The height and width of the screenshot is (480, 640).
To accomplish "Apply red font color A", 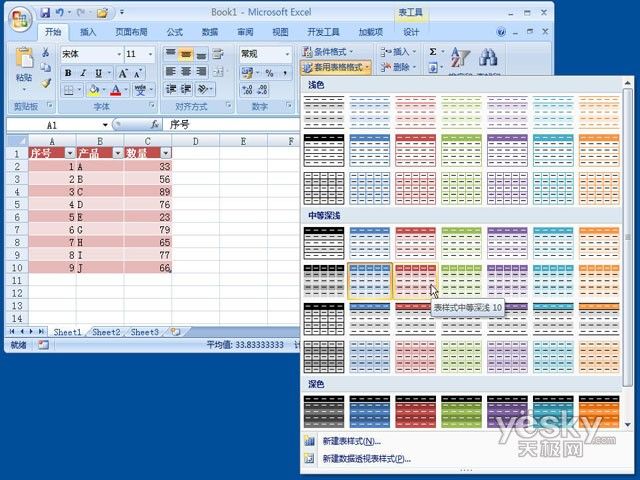I will (116, 90).
